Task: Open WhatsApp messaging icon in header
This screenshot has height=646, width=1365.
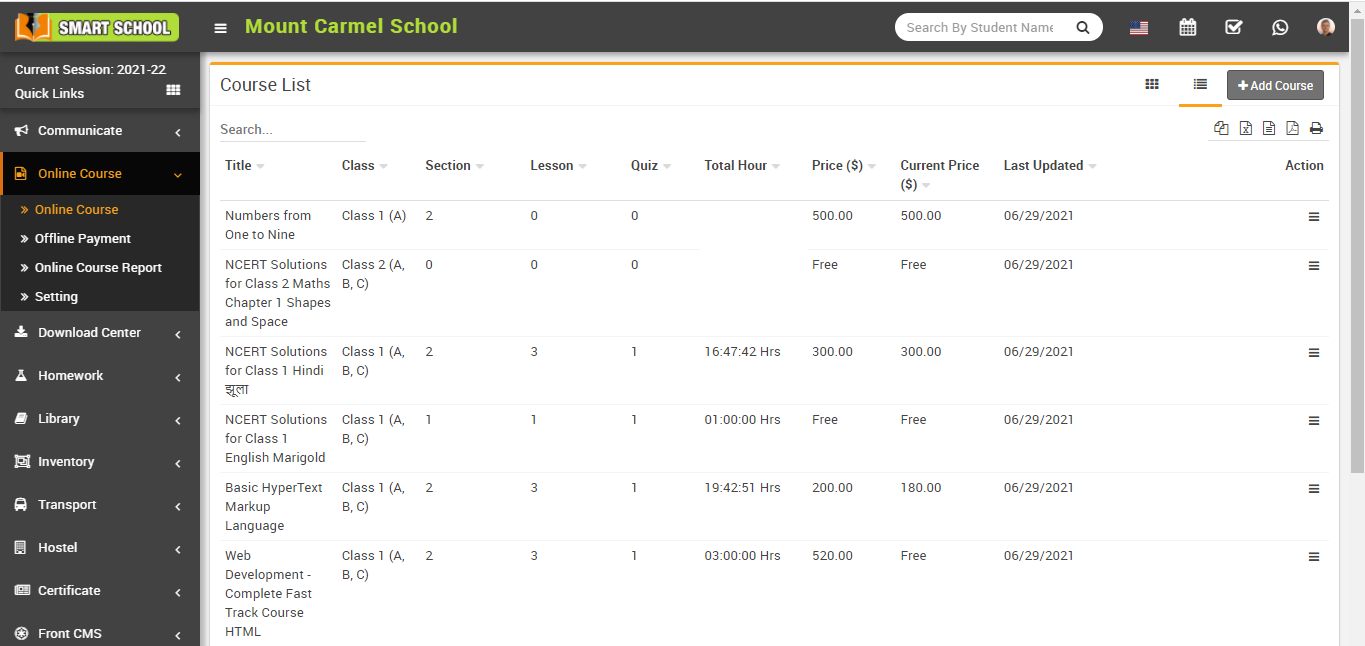Action: pyautogui.click(x=1280, y=27)
